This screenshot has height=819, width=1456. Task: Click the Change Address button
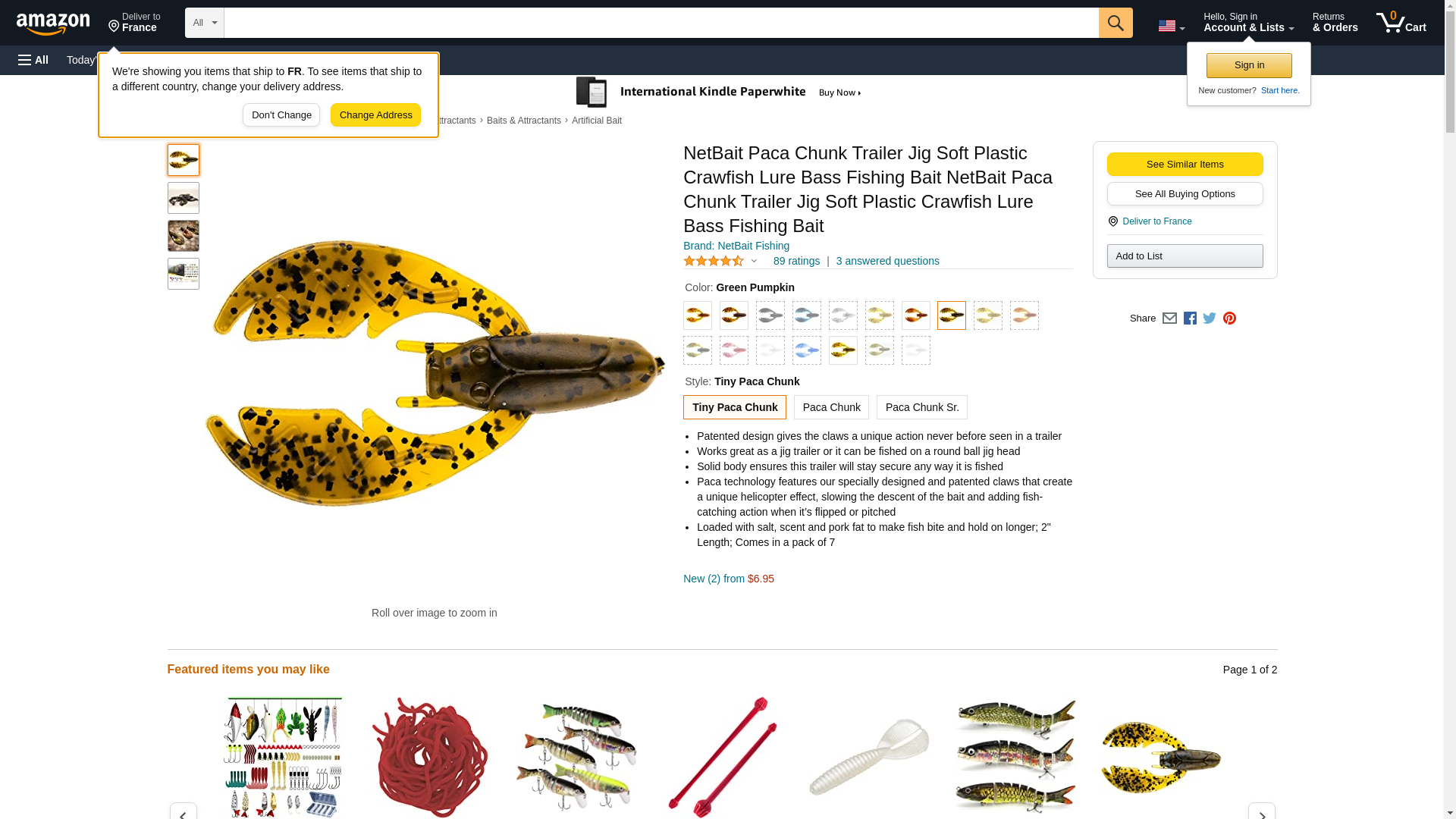[x=375, y=115]
